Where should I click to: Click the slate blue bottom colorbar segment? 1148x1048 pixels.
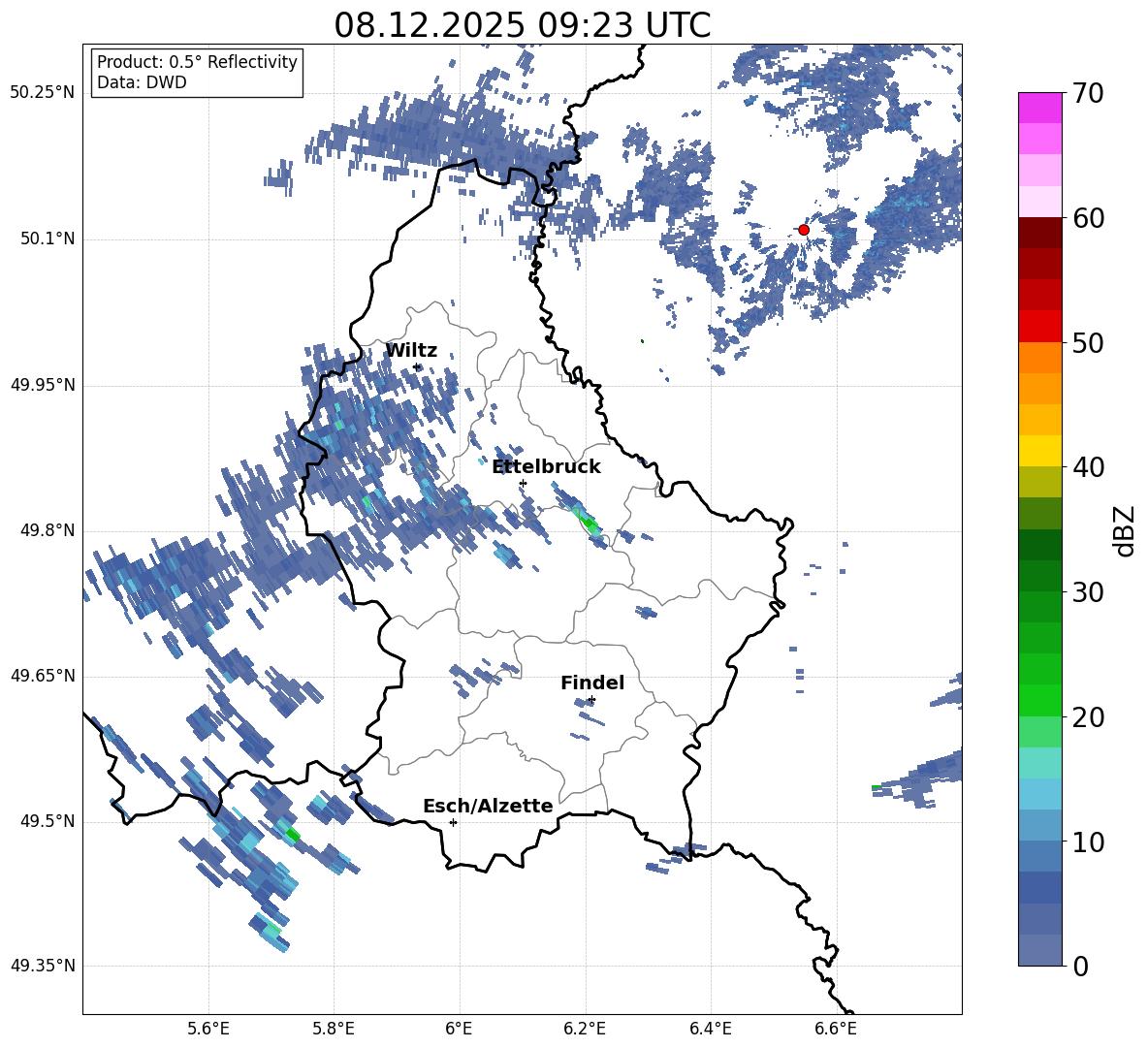(x=1040, y=951)
